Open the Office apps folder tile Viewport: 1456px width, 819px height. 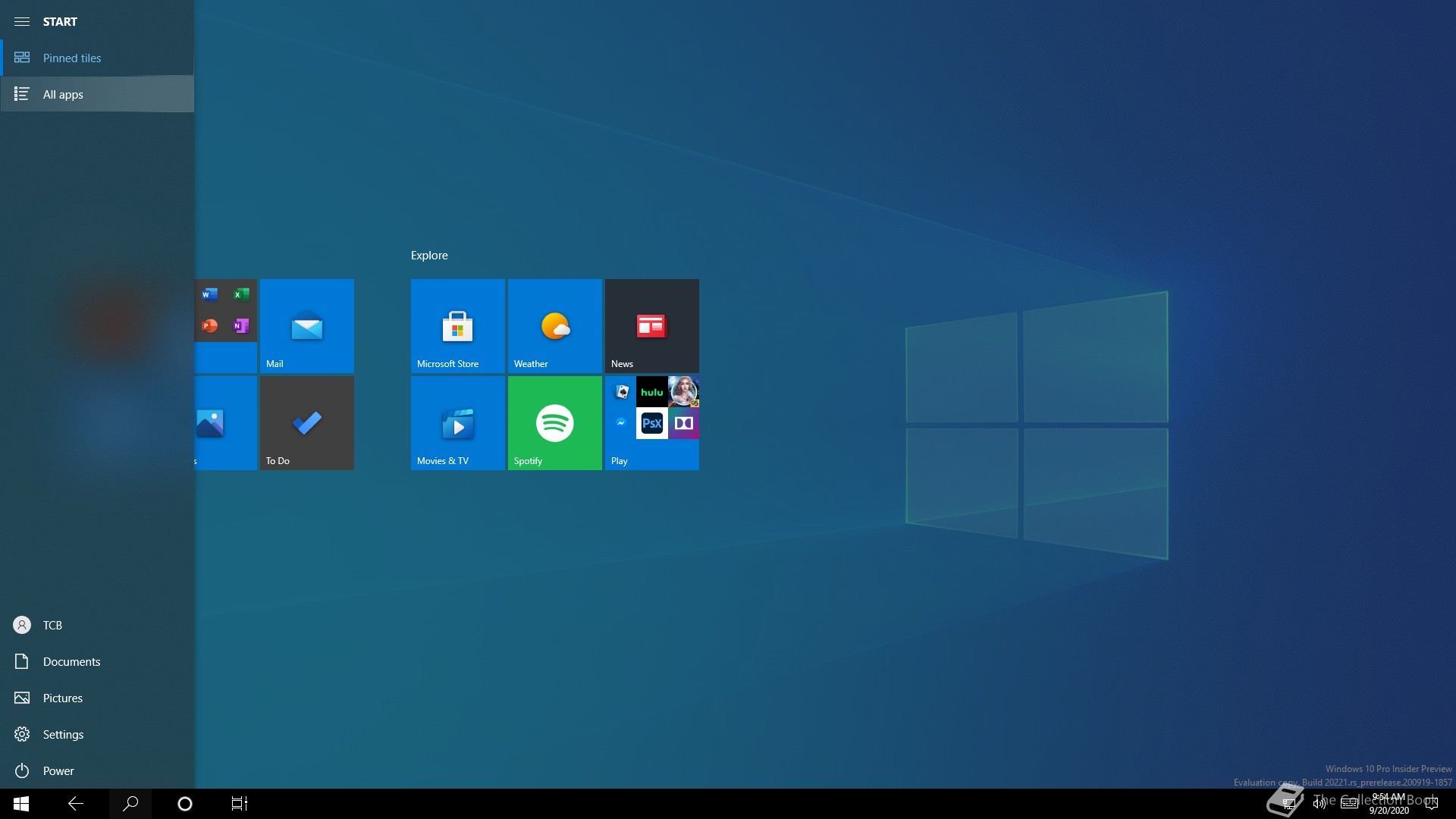point(226,325)
